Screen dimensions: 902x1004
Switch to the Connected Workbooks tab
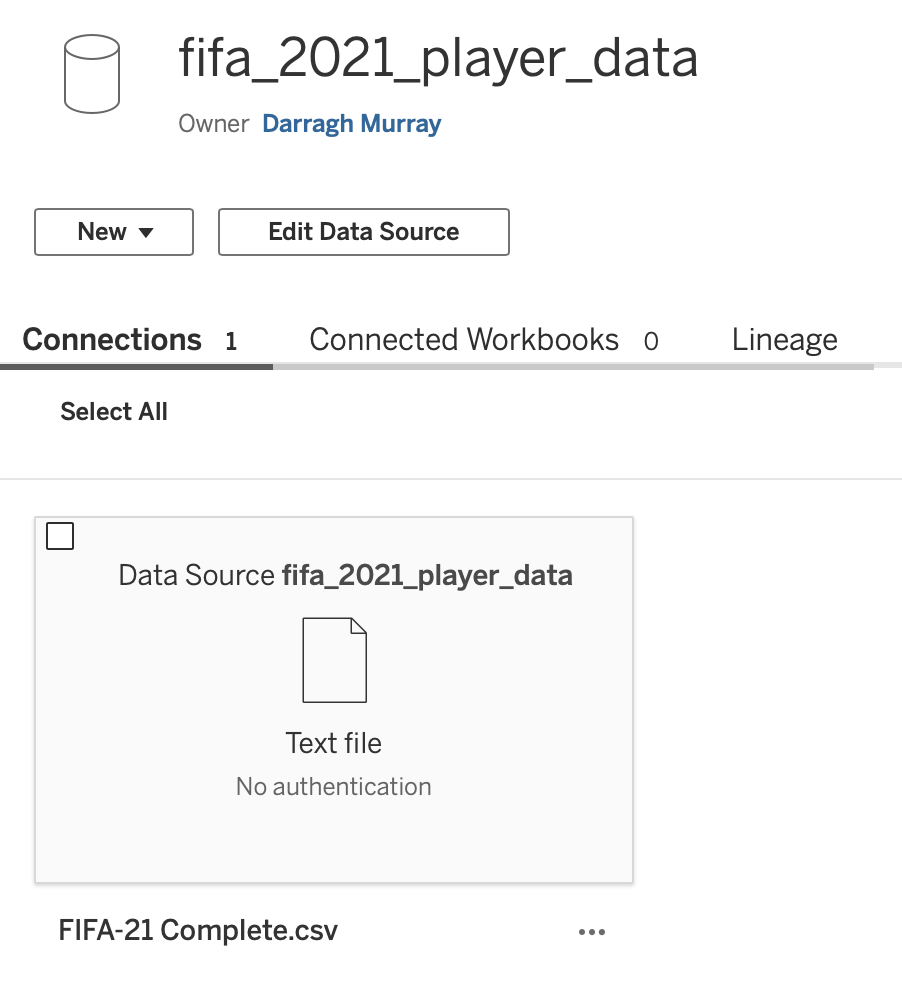(465, 339)
